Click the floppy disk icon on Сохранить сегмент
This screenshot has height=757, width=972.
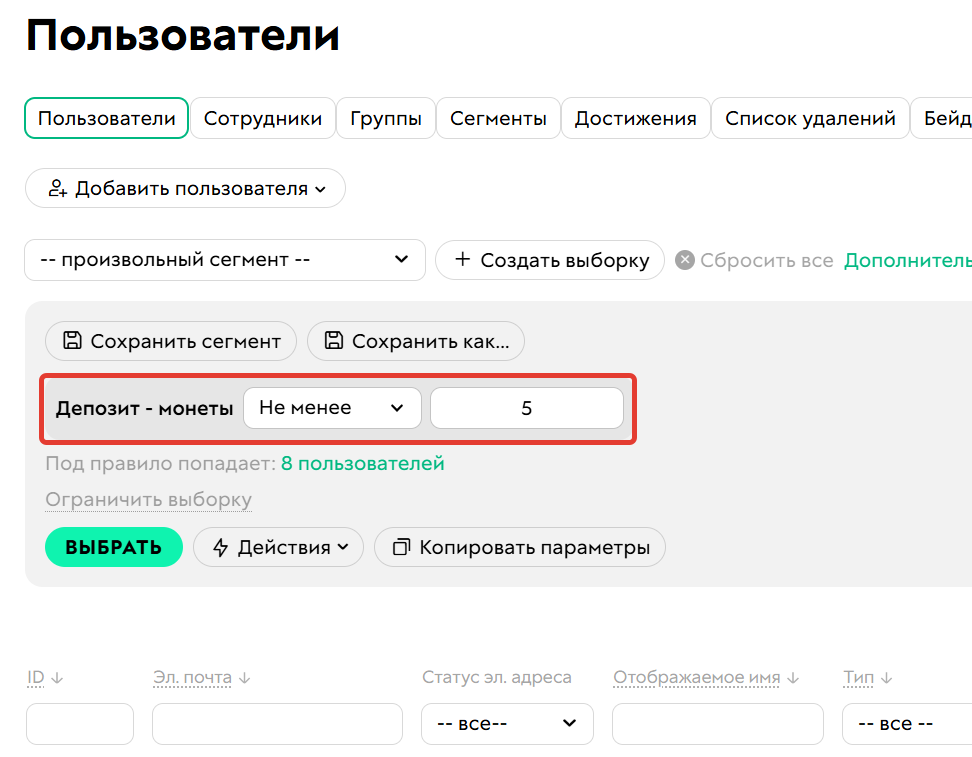pyautogui.click(x=71, y=340)
